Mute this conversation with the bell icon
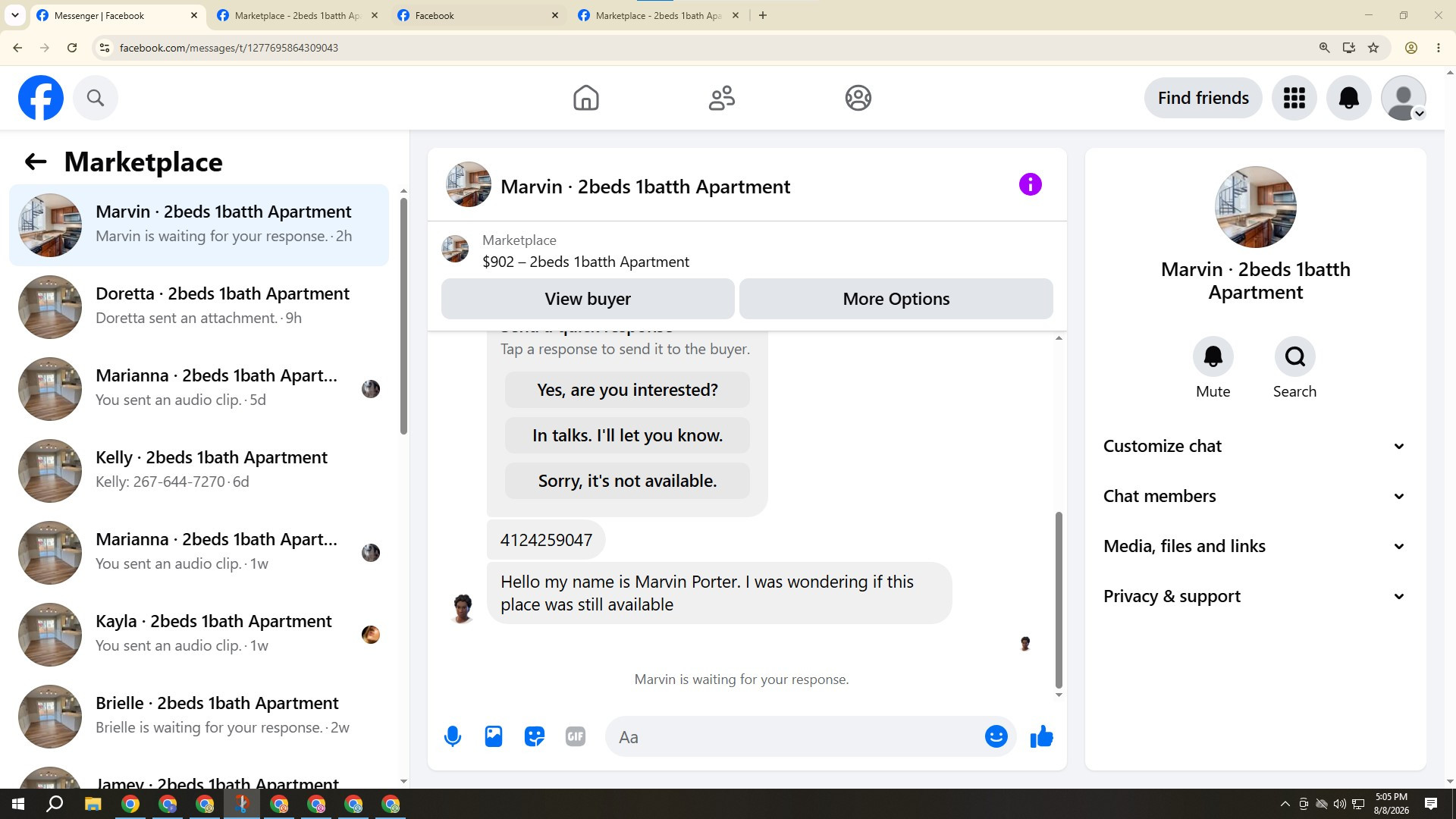 1213,356
